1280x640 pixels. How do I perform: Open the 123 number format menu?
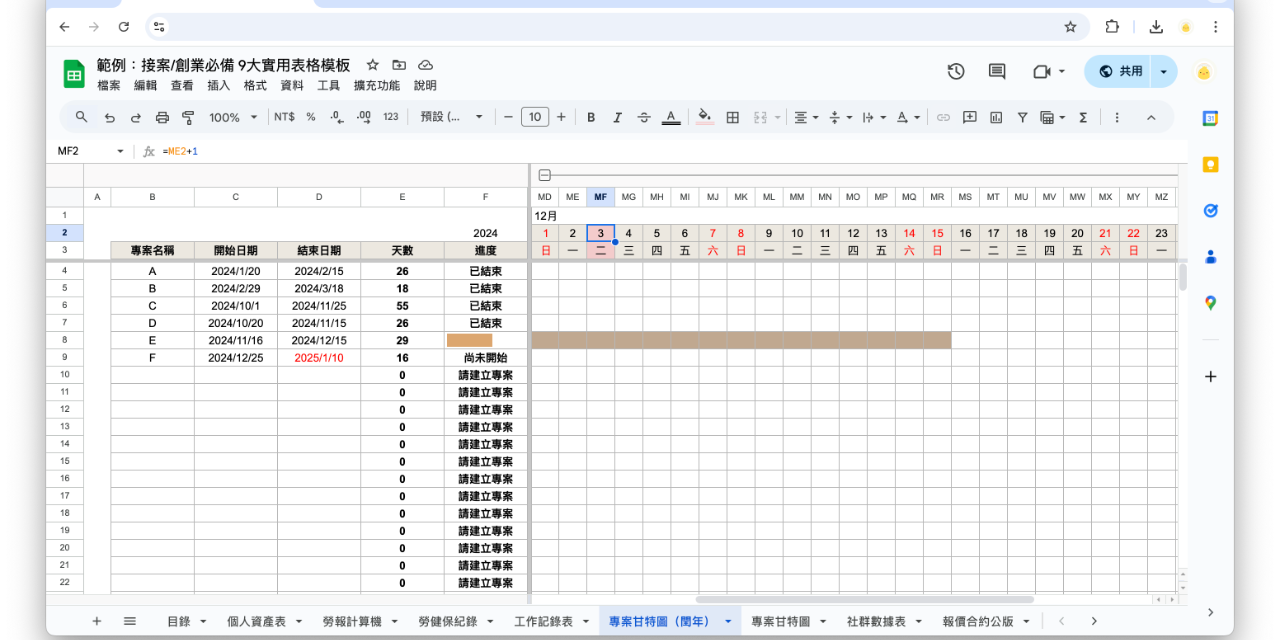[391, 117]
